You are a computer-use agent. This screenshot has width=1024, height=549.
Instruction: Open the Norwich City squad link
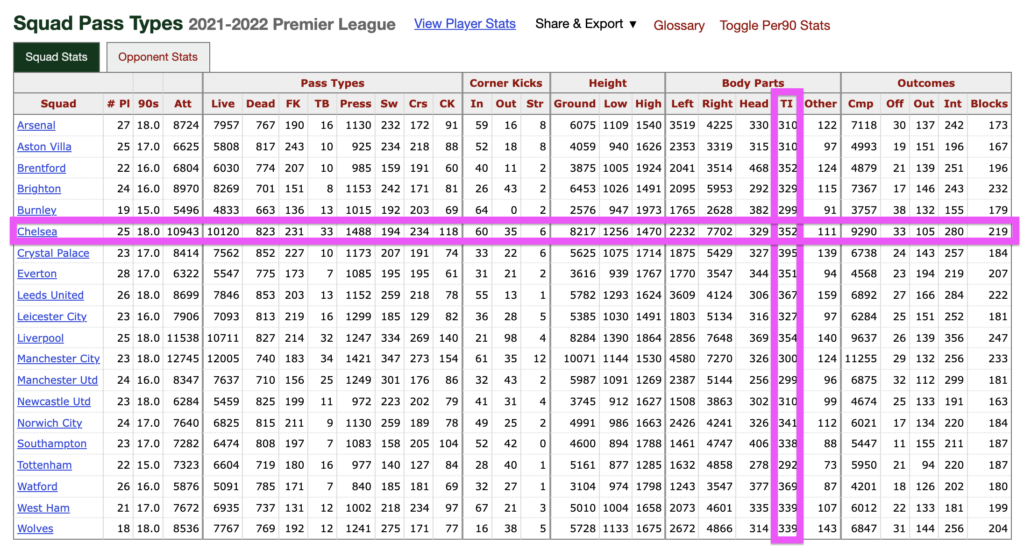point(50,423)
